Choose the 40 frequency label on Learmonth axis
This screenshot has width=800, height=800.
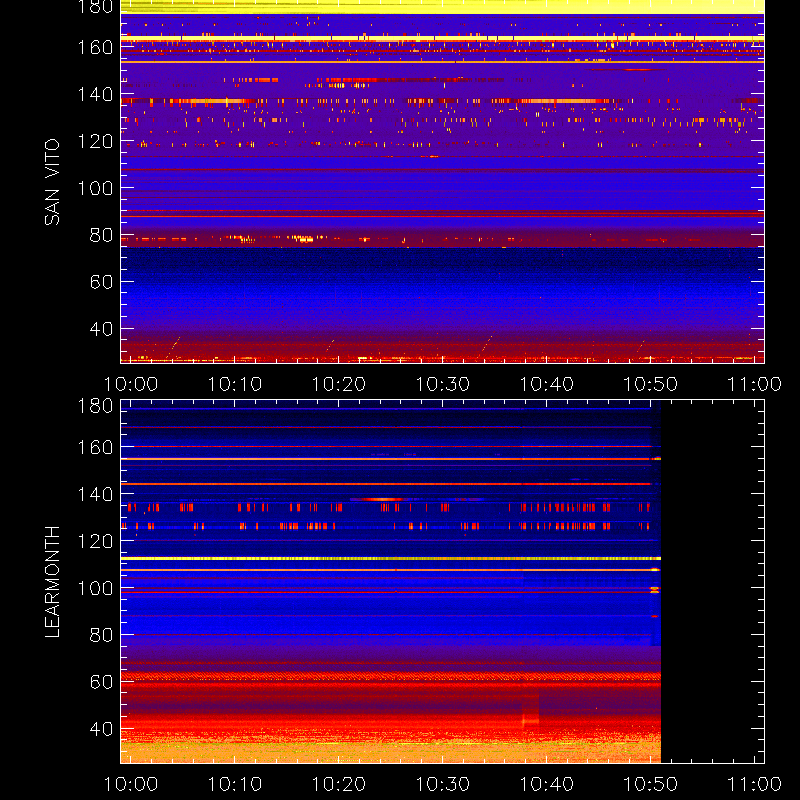102,729
